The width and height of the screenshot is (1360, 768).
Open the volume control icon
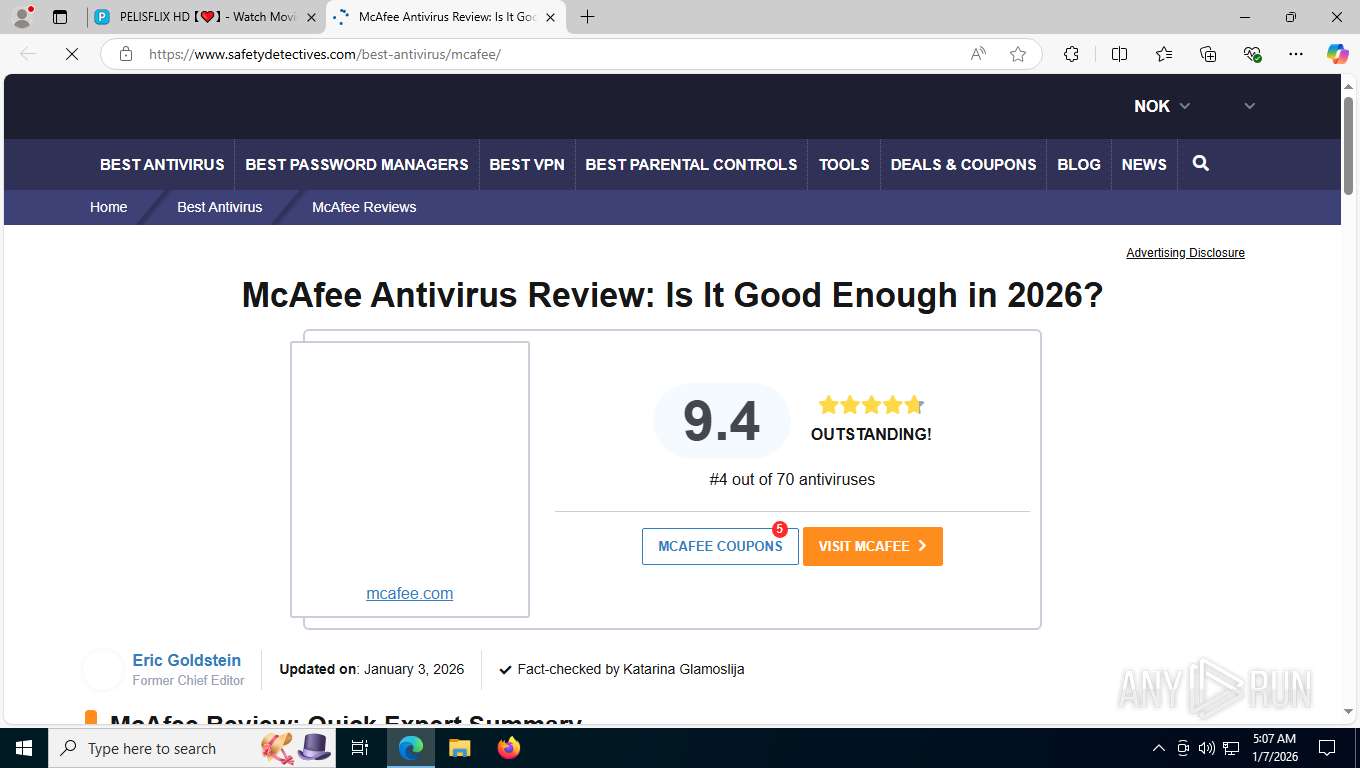(1206, 748)
